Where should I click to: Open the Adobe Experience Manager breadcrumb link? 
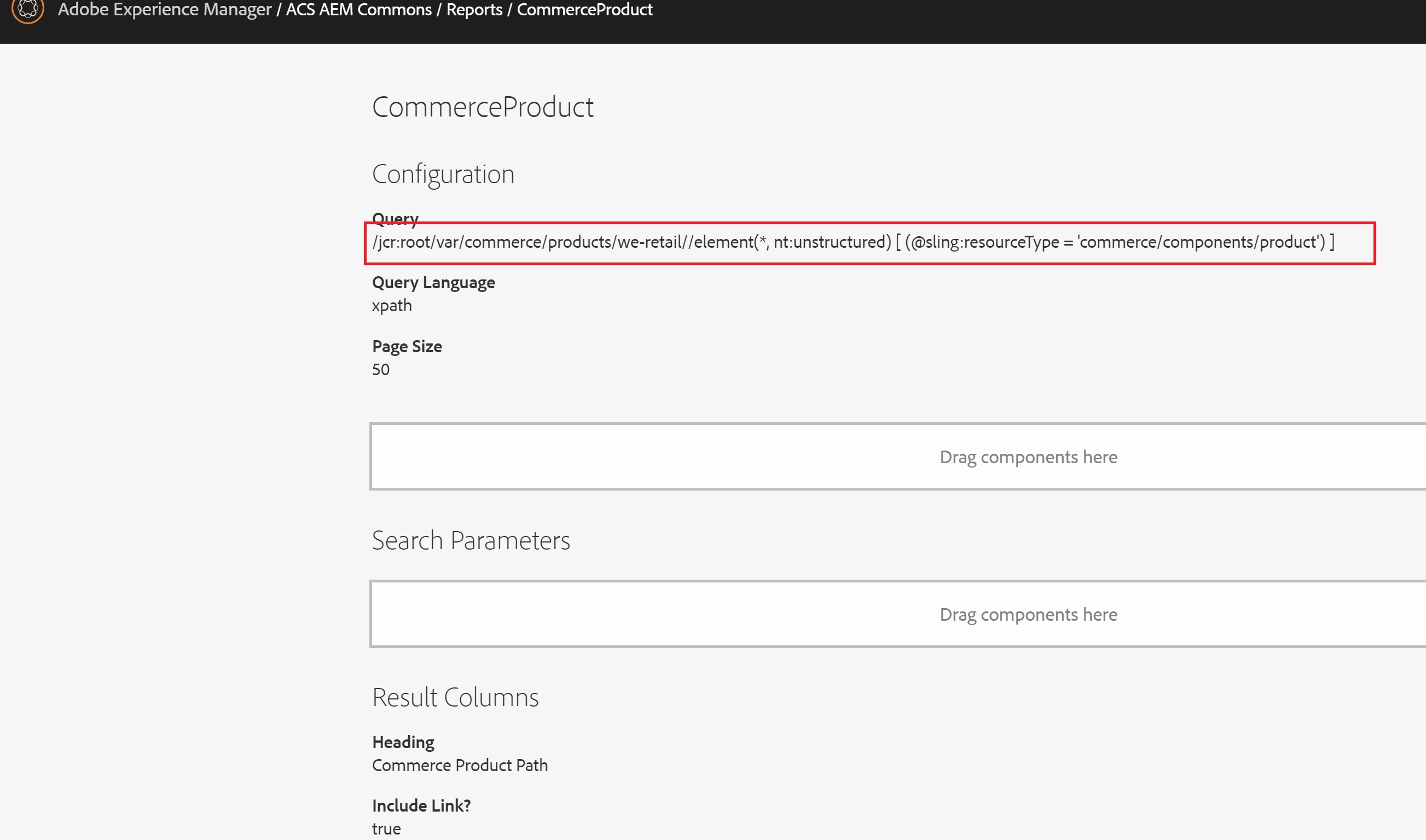pos(164,10)
